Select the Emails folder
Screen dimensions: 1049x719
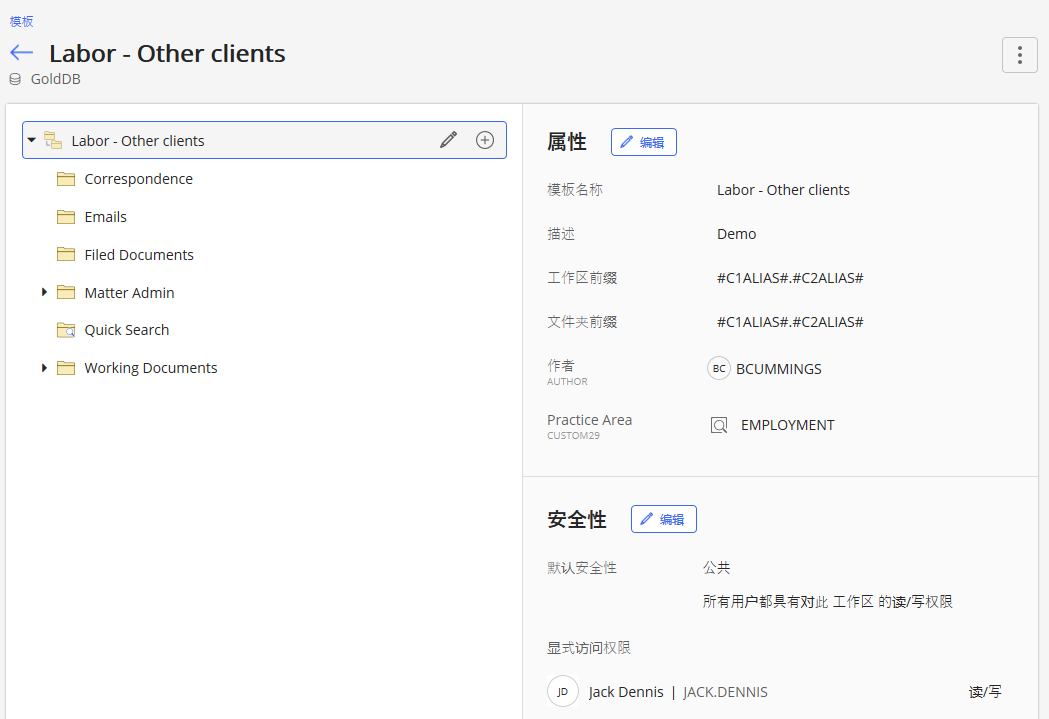click(x=105, y=217)
